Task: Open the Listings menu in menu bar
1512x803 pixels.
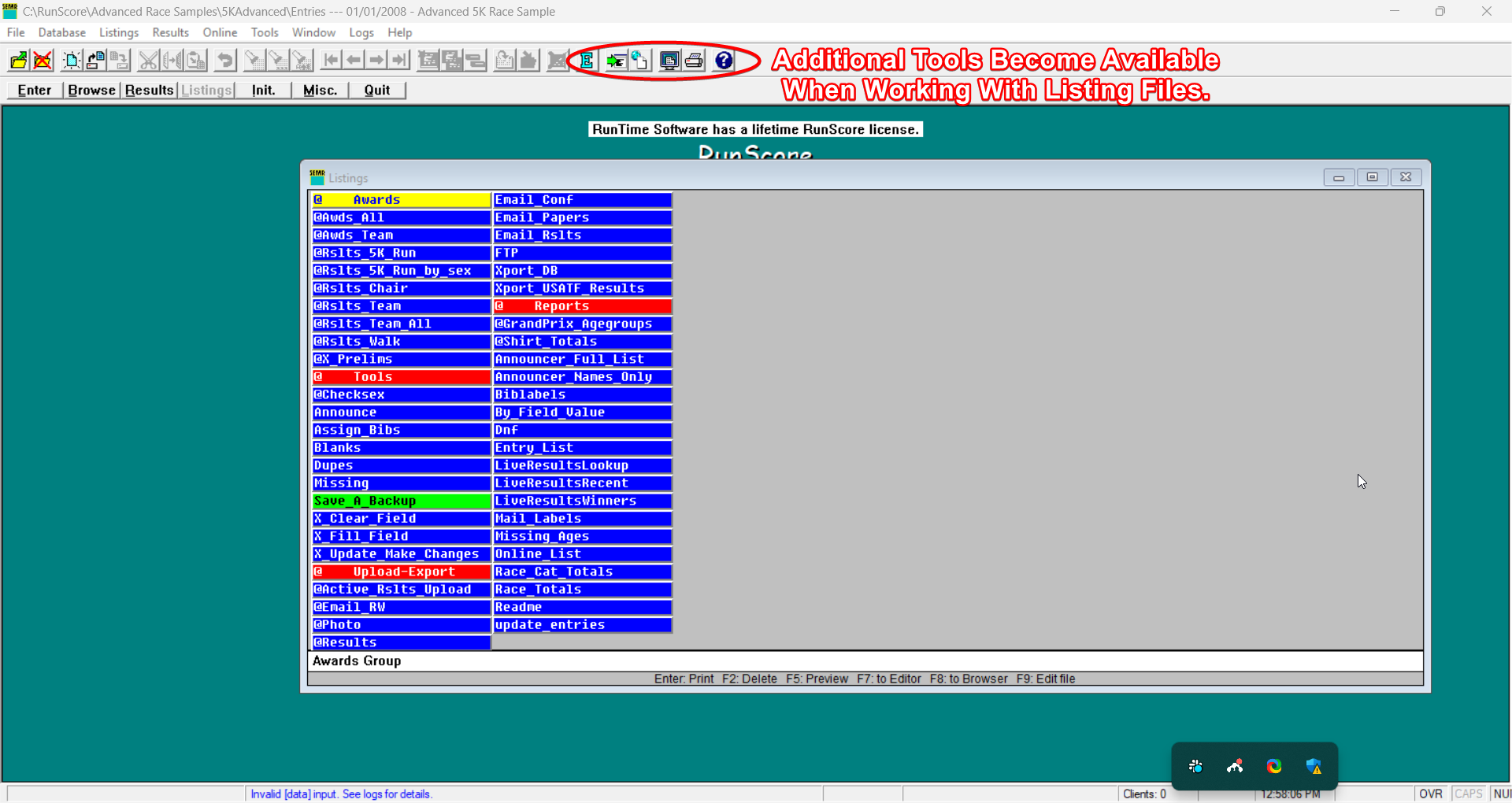Action: (119, 32)
